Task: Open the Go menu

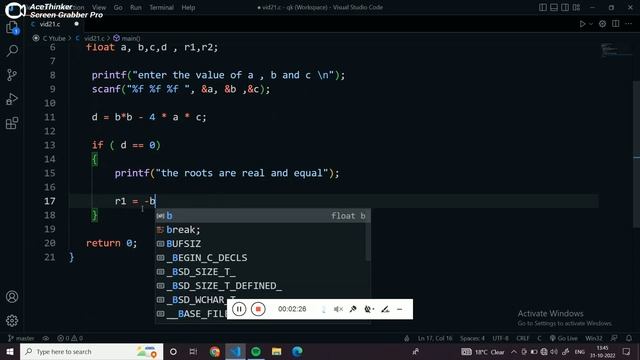Action: [118, 7]
